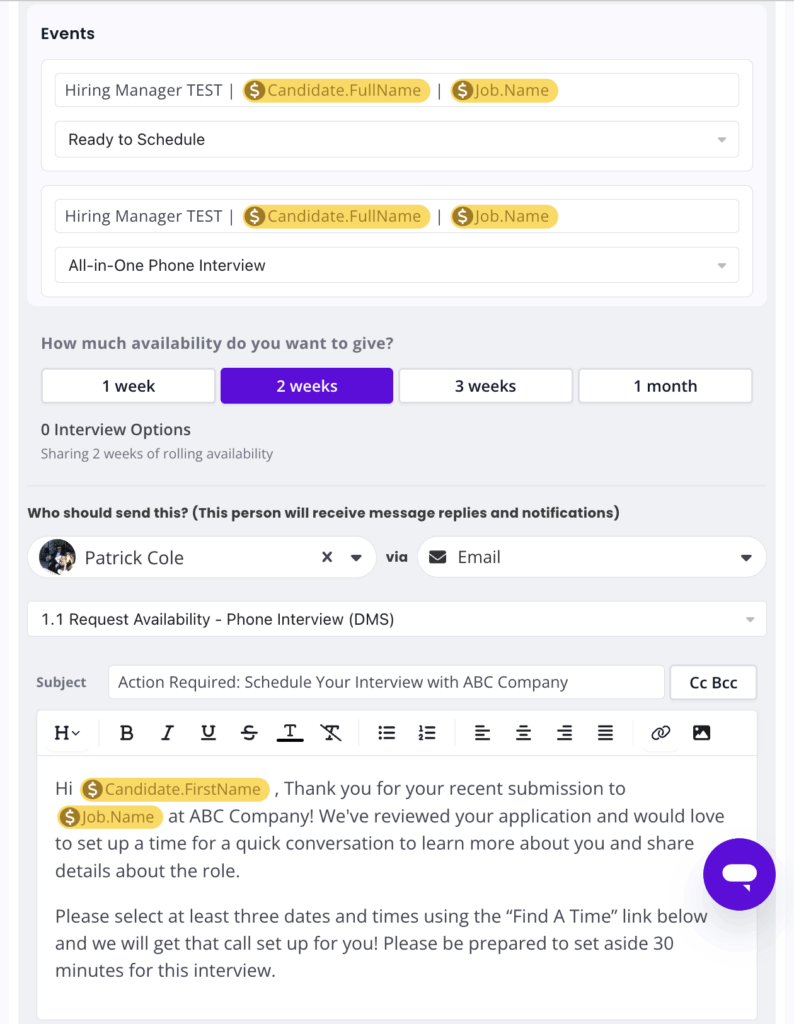The width and height of the screenshot is (794, 1024).
Task: Insert an image into the email body
Action: coord(701,733)
